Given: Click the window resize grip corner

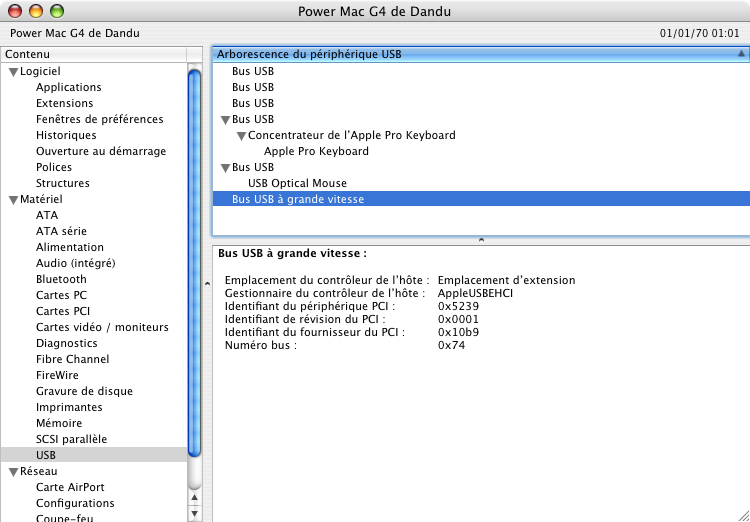Looking at the screenshot, I should point(742,514).
